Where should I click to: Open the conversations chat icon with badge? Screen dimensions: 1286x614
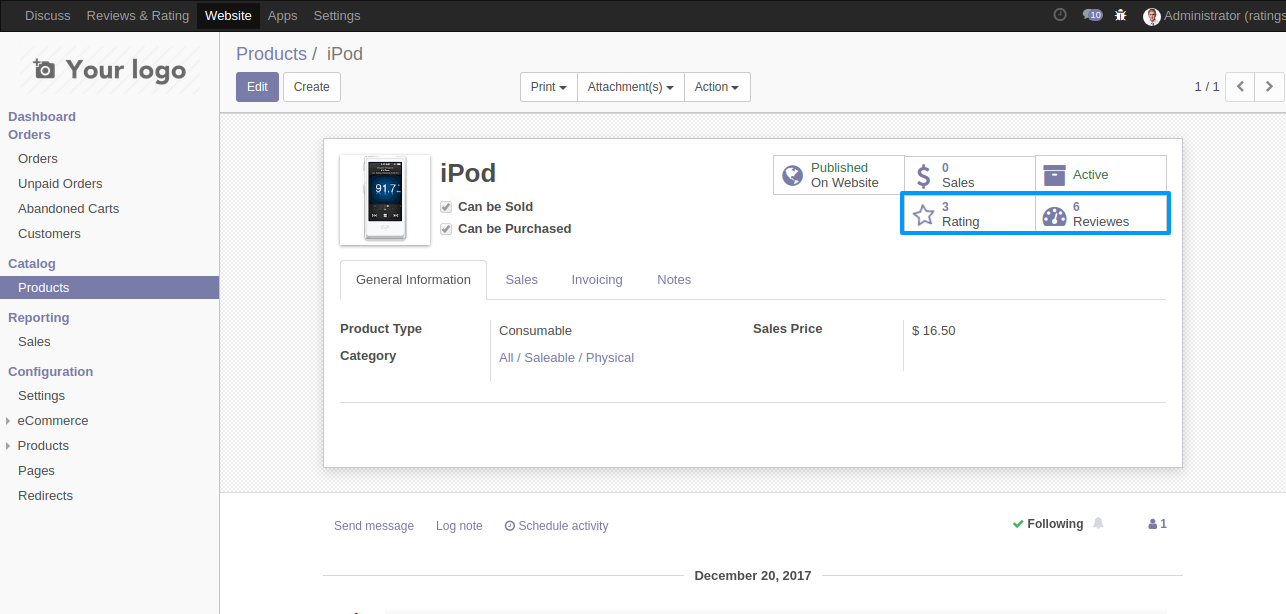pyautogui.click(x=1092, y=15)
